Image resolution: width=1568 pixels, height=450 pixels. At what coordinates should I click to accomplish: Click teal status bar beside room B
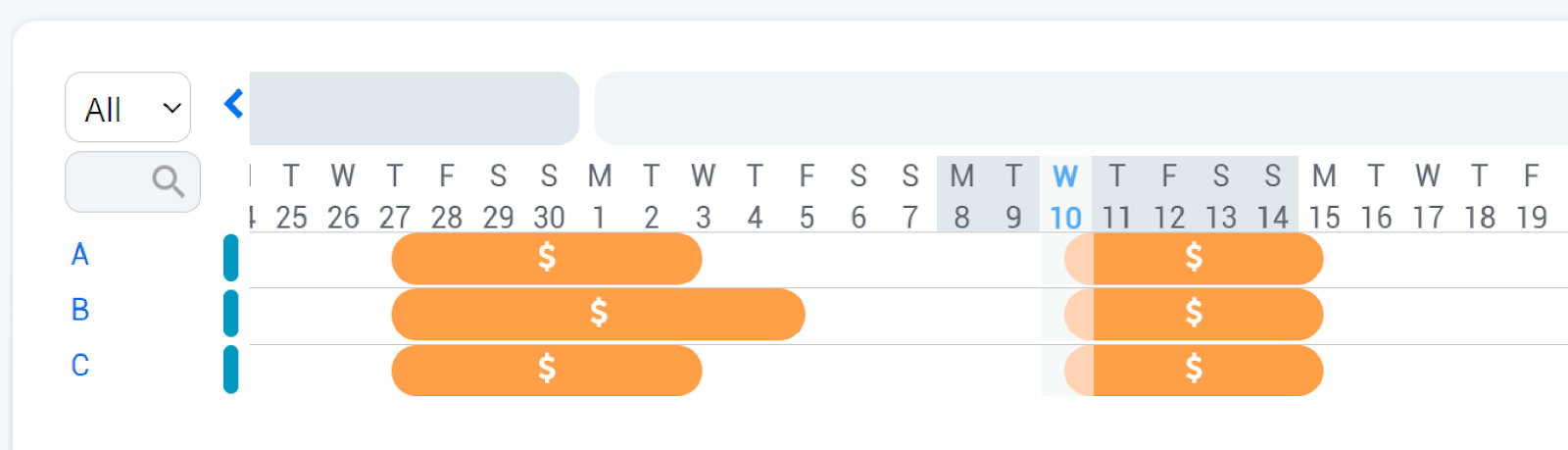231,313
